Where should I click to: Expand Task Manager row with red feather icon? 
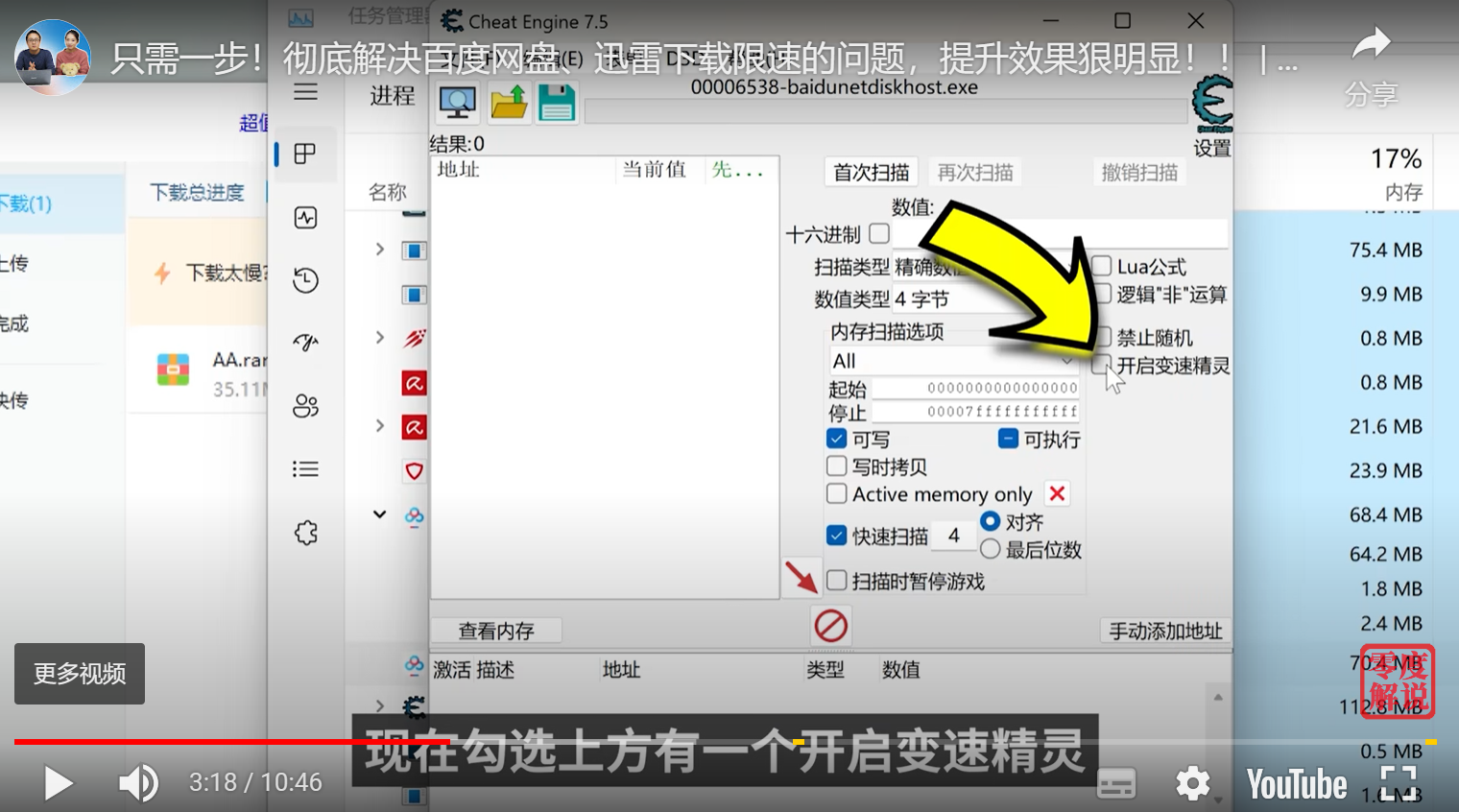click(380, 338)
